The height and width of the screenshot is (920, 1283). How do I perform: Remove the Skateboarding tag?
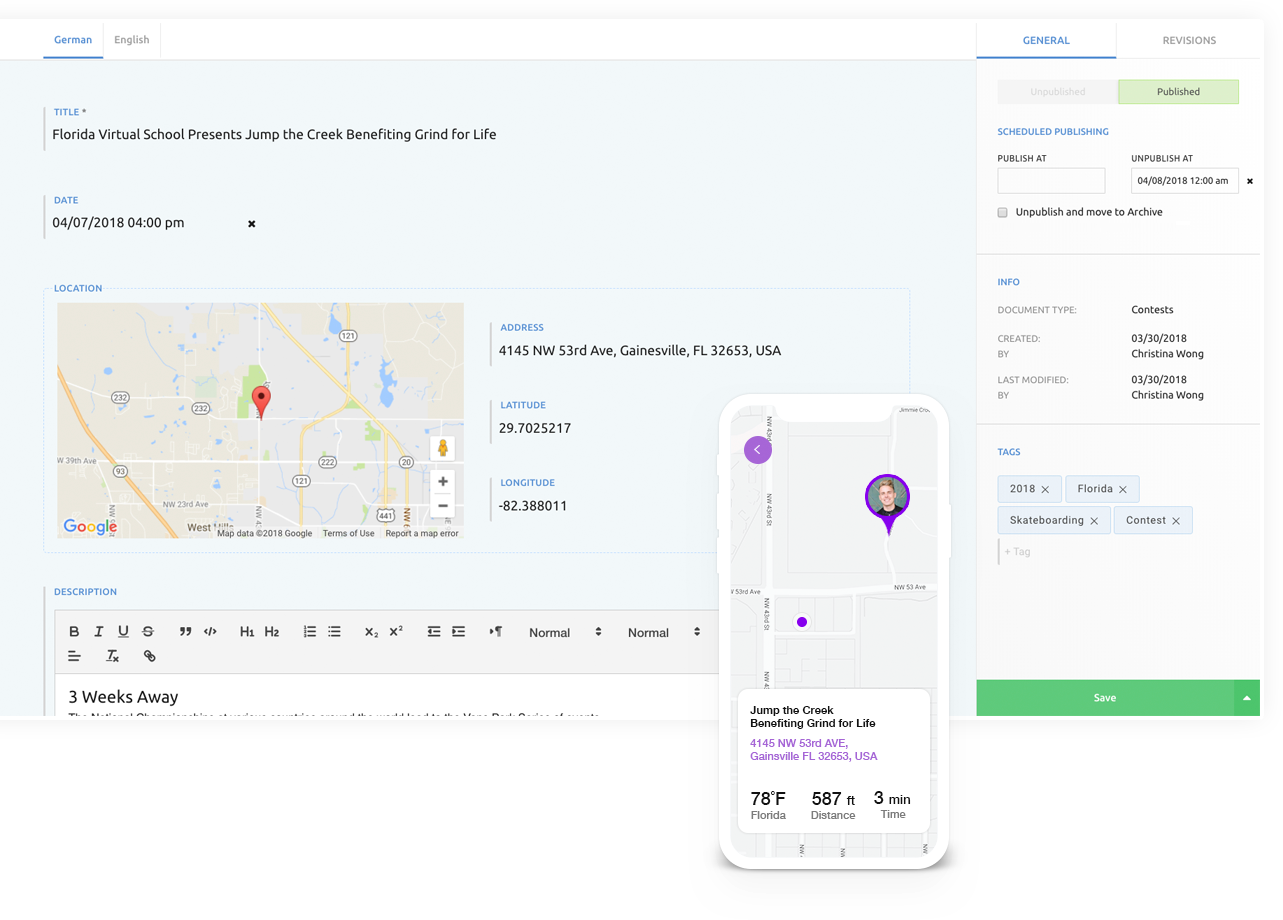[1094, 521]
